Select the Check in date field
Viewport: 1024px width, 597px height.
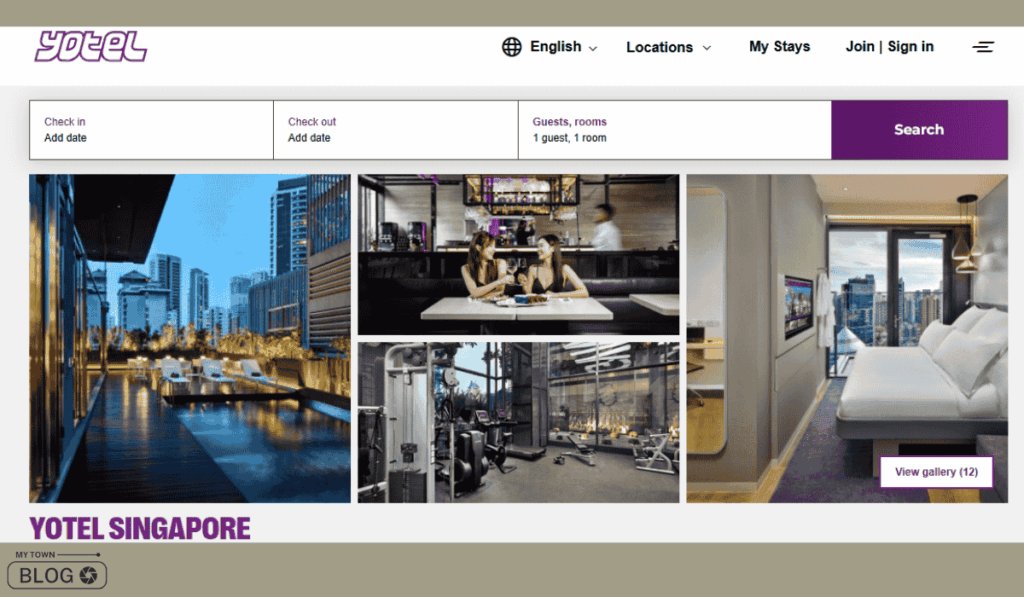click(152, 129)
